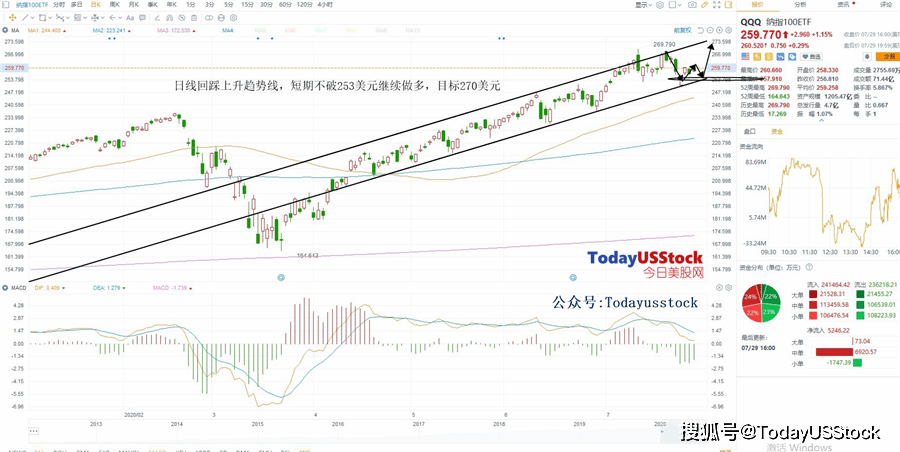
Task: Toggle the DIF 0.409 line
Action: click(49, 287)
